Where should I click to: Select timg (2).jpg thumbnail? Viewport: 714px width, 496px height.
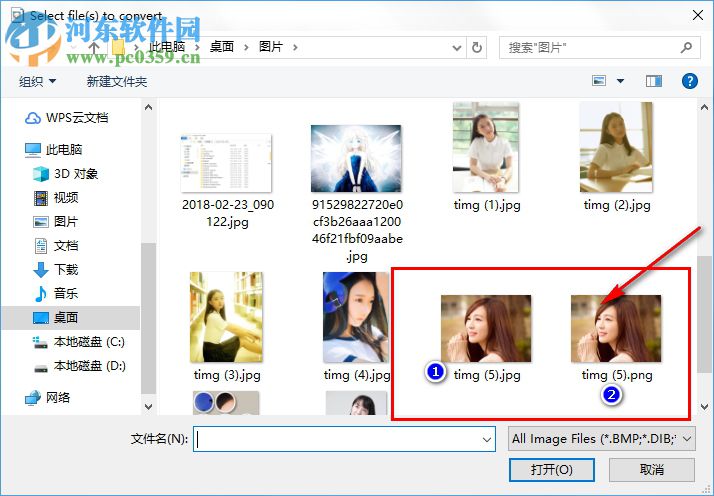click(616, 147)
